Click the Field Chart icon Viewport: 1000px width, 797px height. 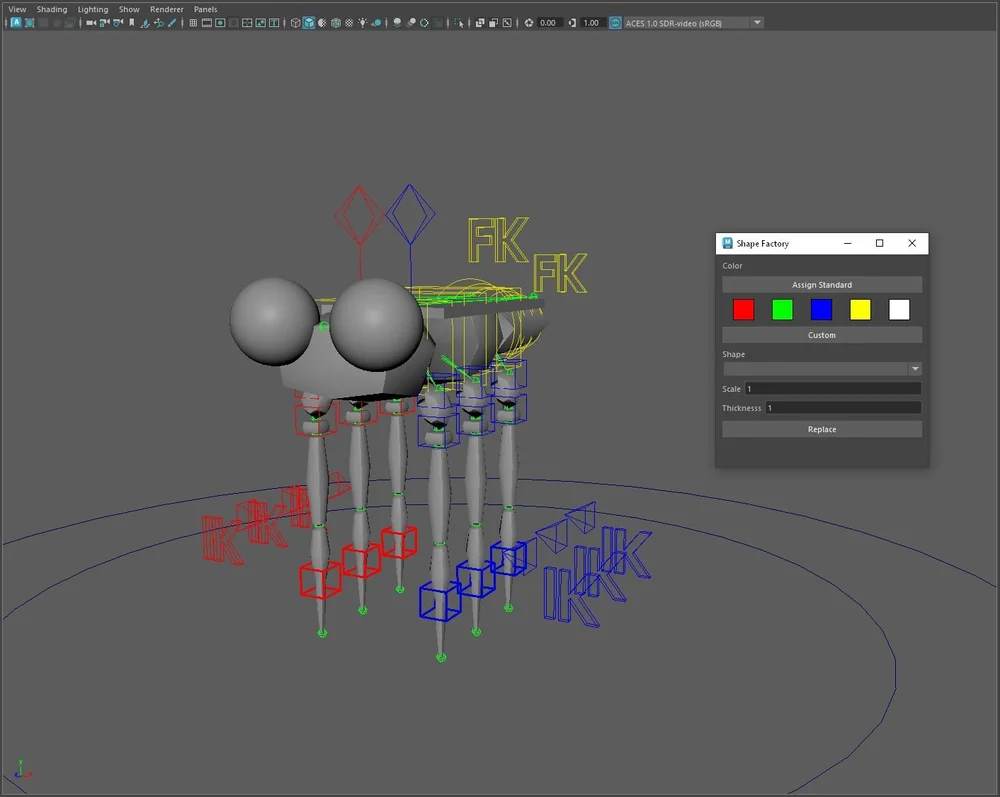(247, 23)
